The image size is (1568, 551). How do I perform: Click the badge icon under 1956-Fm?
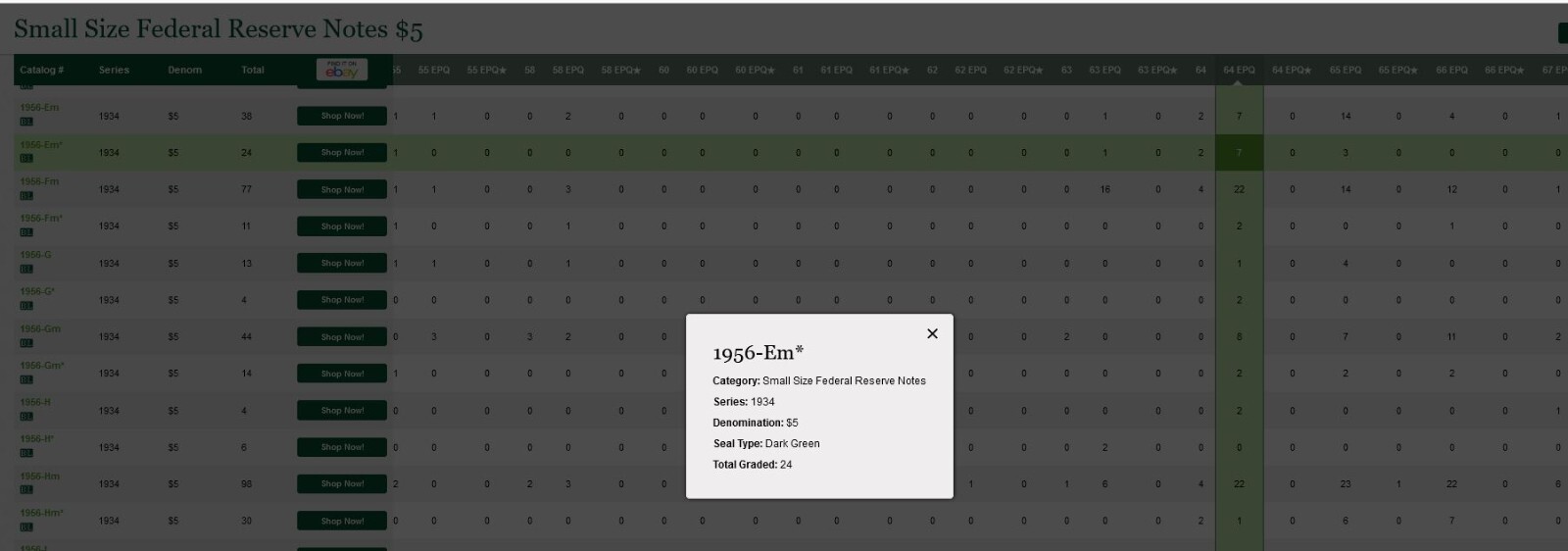tap(26, 195)
